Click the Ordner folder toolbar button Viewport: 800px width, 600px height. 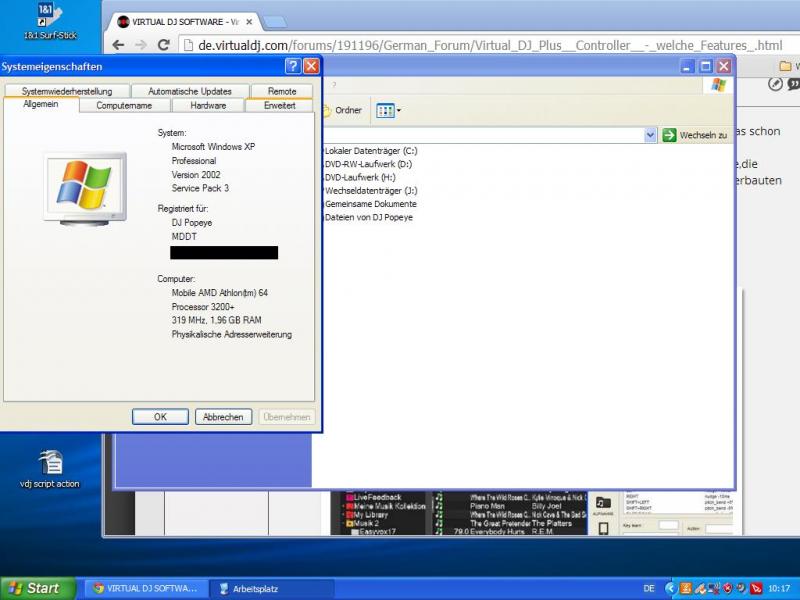[344, 110]
